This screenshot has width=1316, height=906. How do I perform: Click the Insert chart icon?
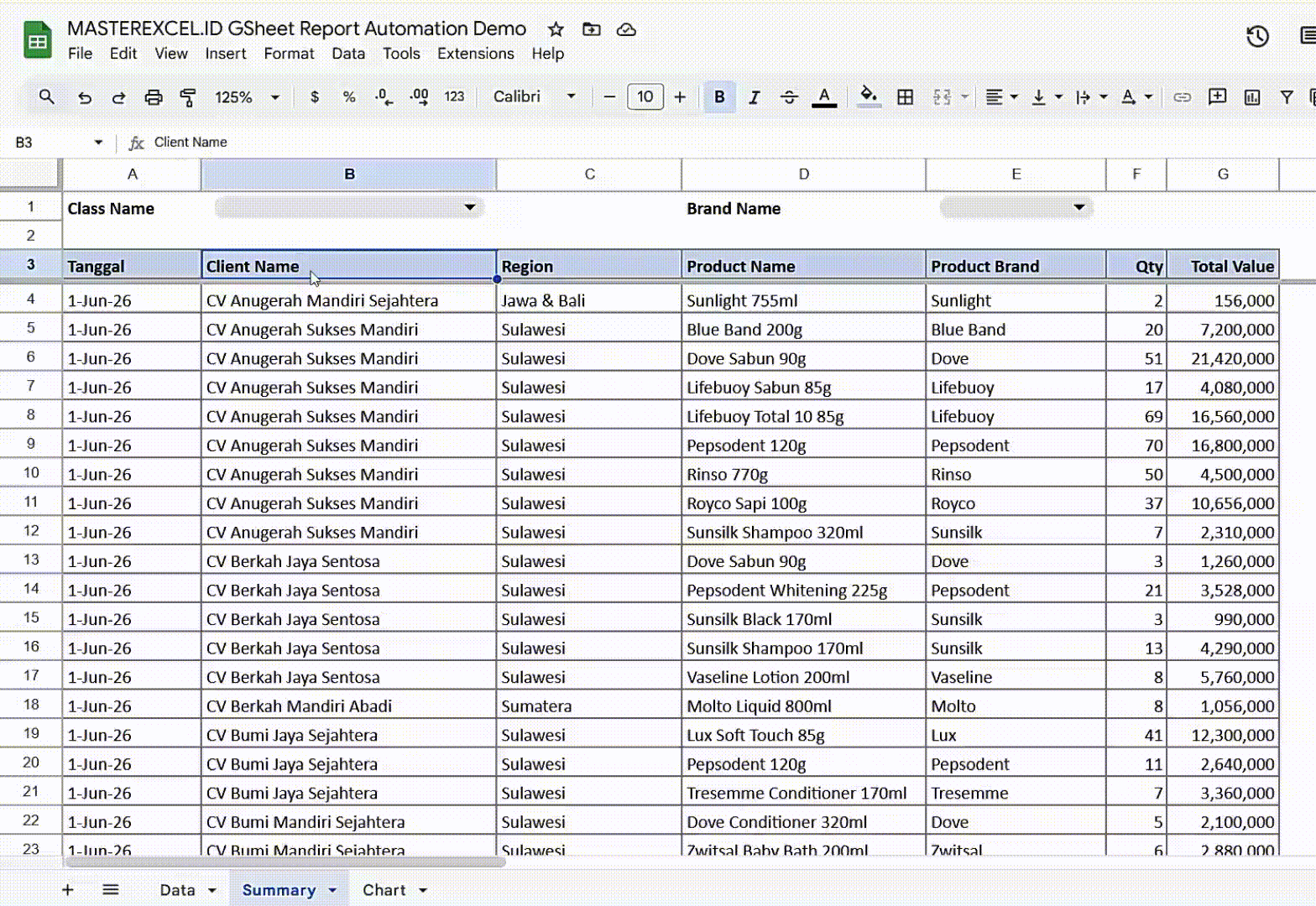1252,97
